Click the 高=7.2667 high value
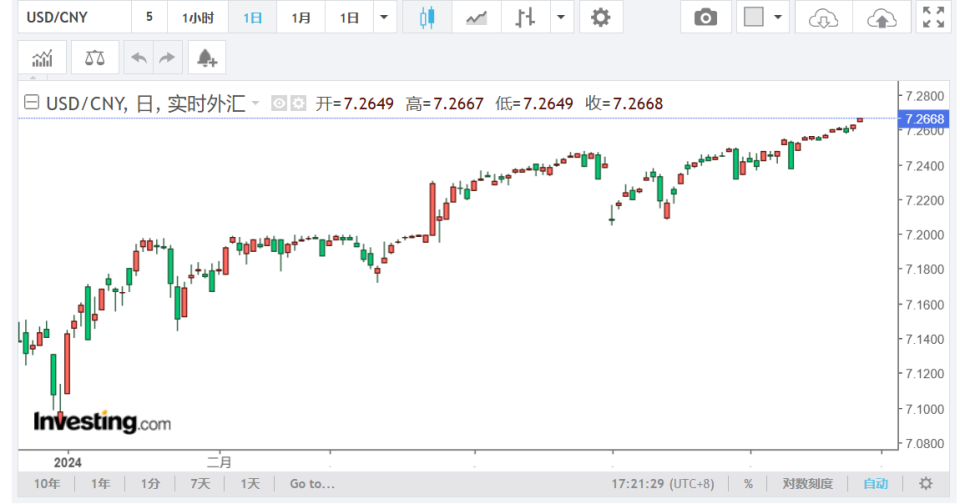 coord(444,103)
